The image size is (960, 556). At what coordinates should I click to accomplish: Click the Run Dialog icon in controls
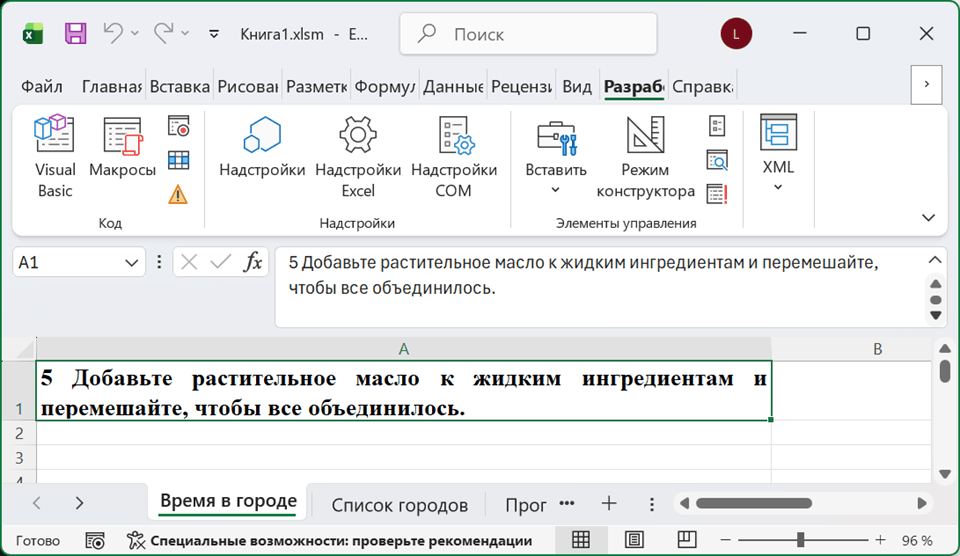coord(717,194)
